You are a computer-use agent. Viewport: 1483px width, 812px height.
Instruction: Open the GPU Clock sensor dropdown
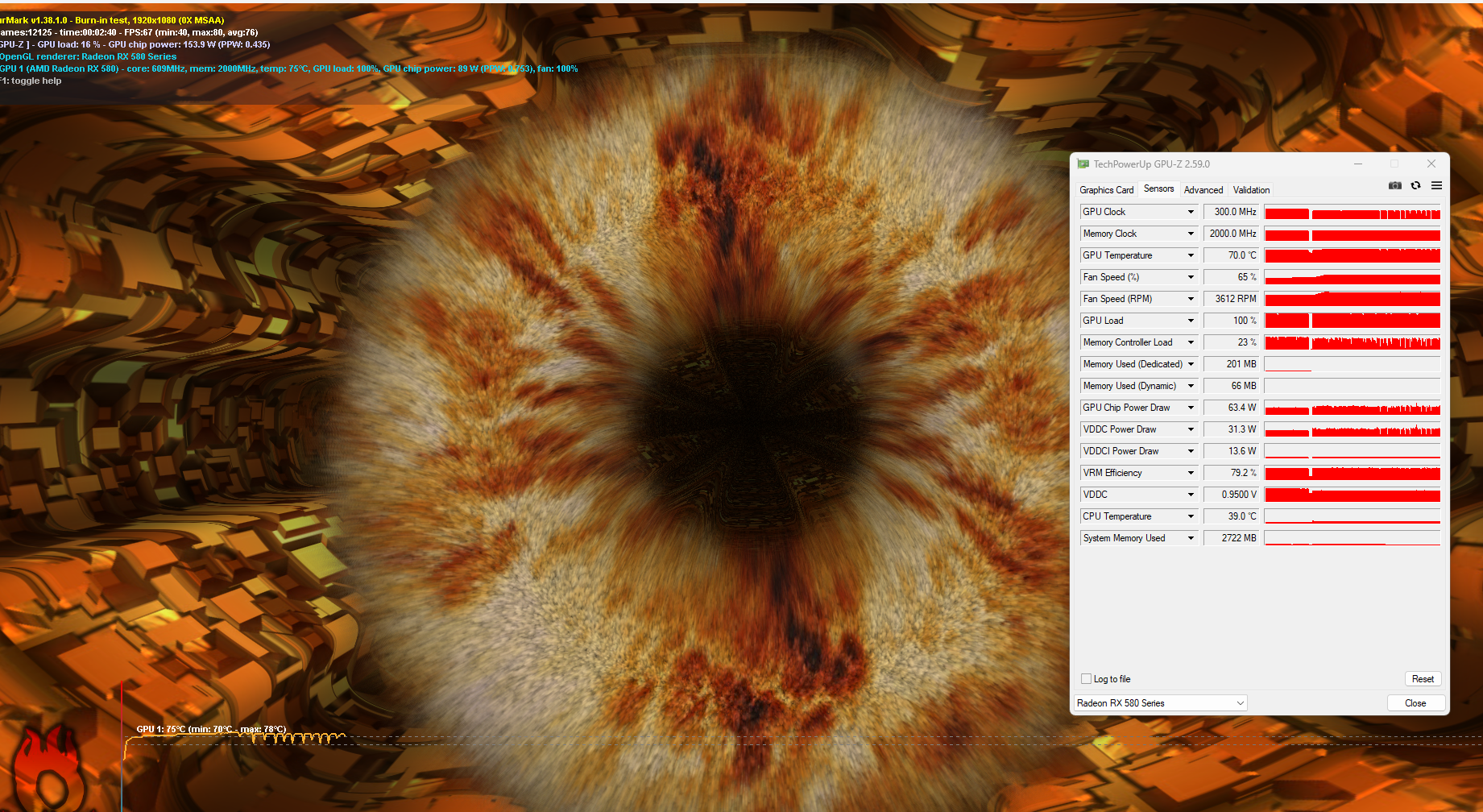(1191, 212)
